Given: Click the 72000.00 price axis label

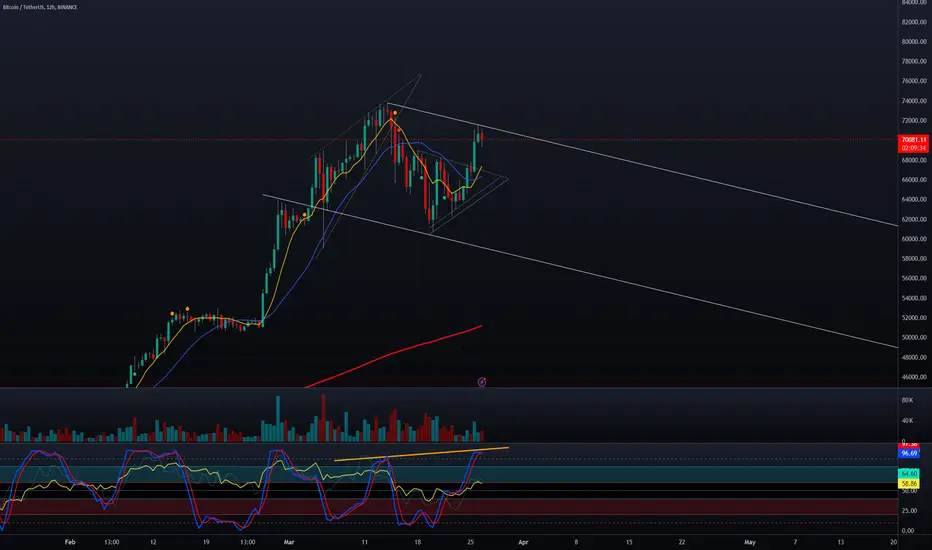Looking at the screenshot, I should pyautogui.click(x=914, y=121).
